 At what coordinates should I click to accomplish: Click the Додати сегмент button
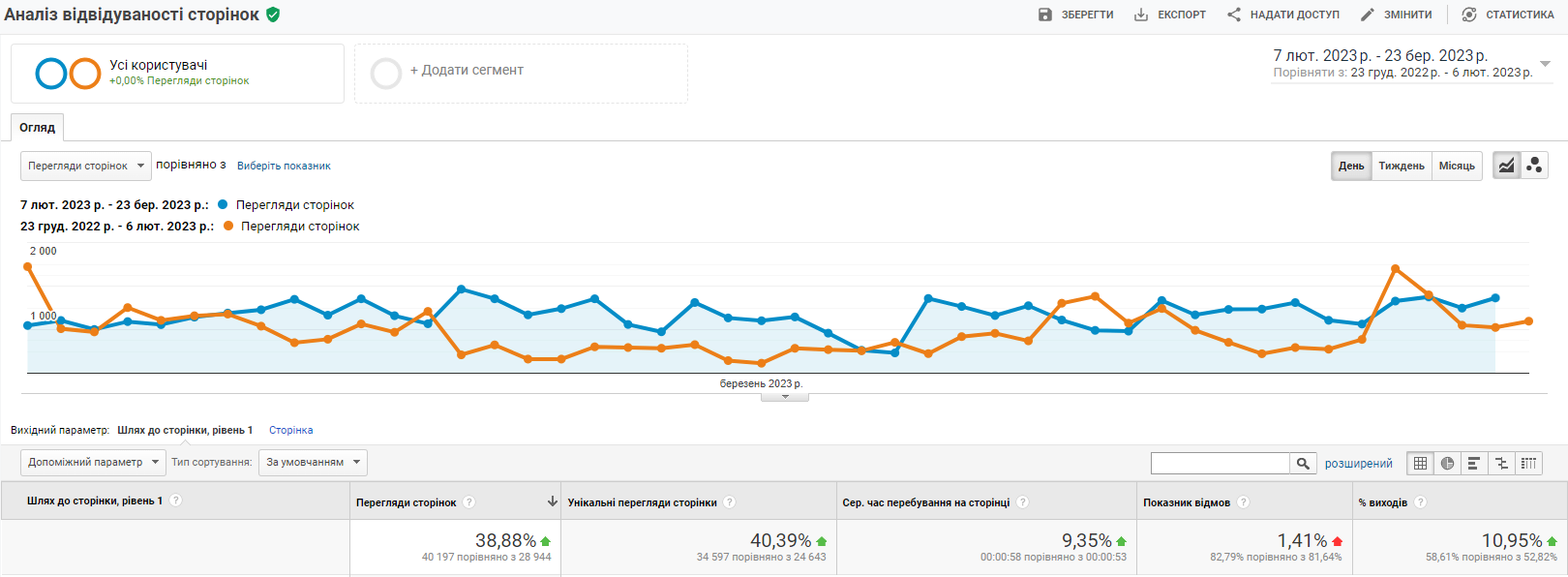click(466, 71)
